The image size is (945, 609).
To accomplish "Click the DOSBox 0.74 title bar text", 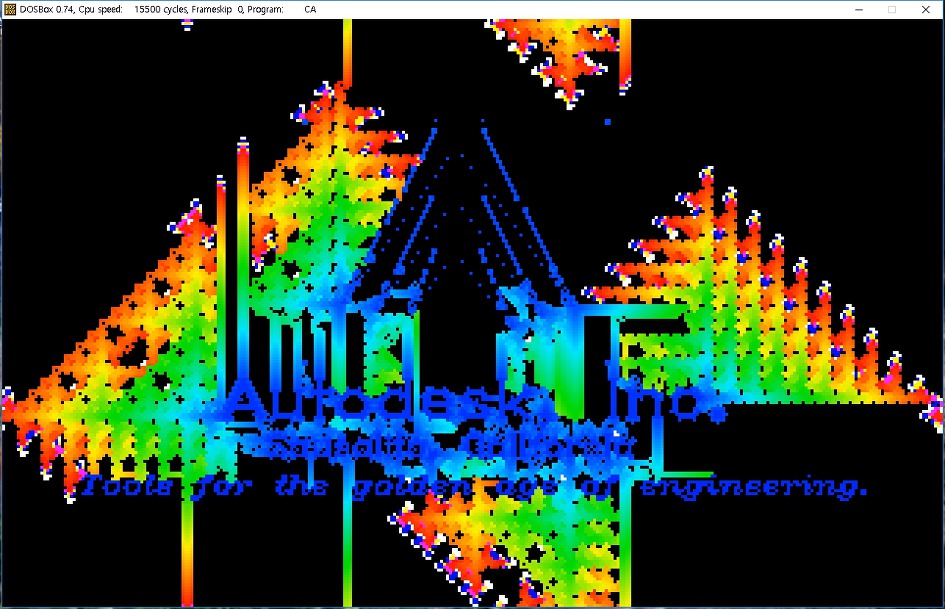I will (x=168, y=9).
